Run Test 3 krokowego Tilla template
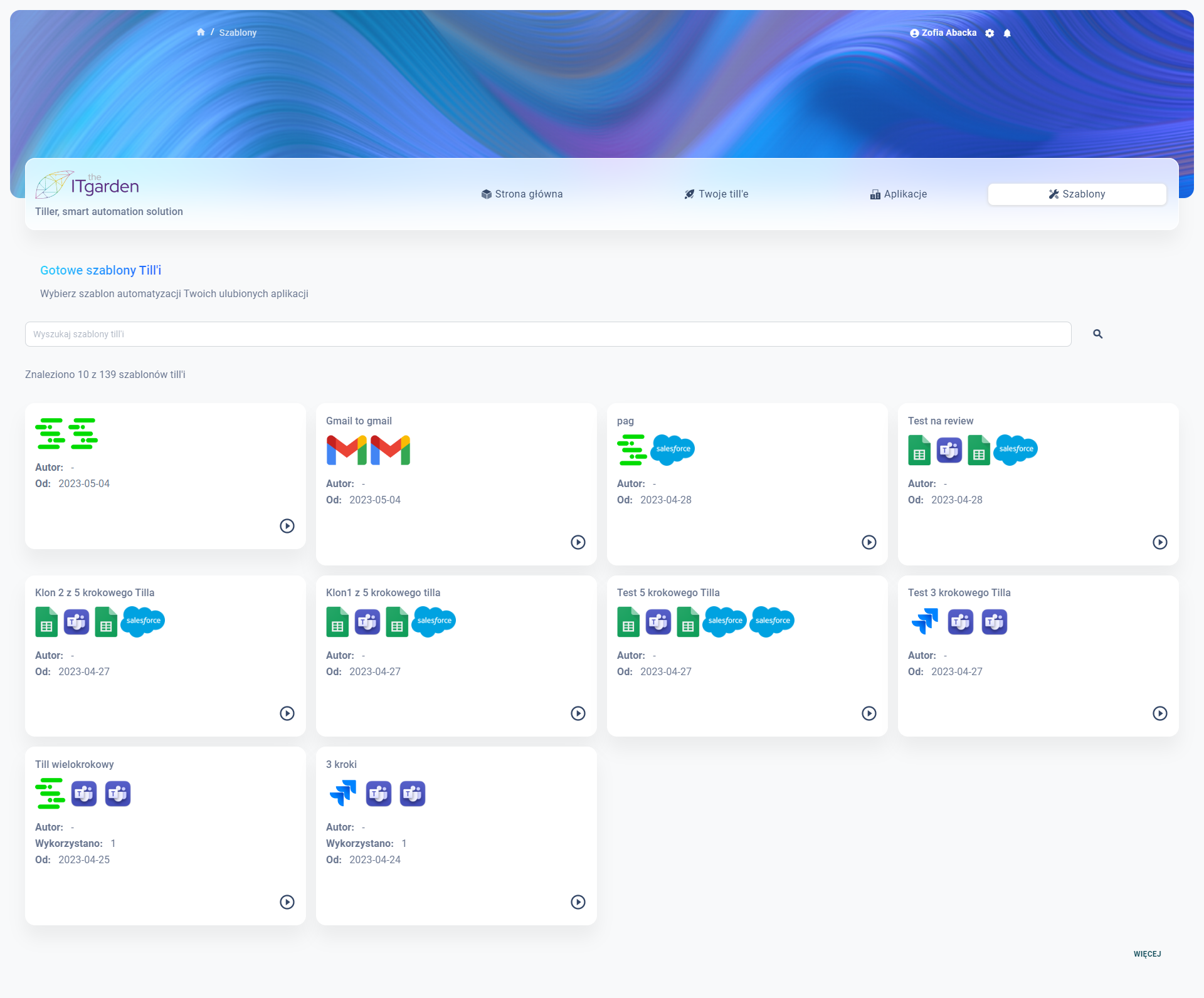 click(x=1159, y=713)
